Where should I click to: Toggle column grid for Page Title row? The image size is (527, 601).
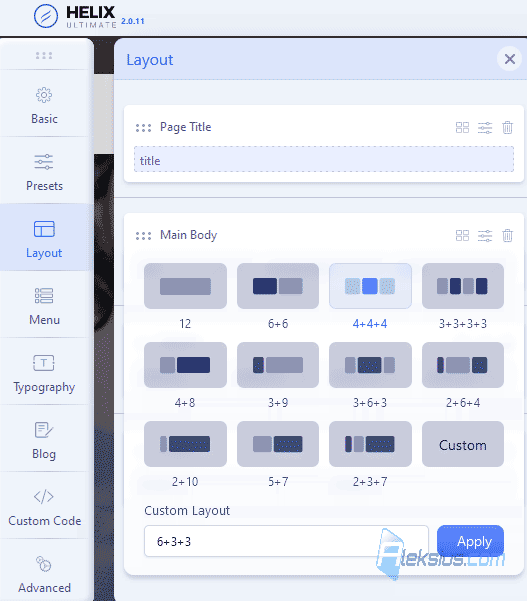[462, 127]
